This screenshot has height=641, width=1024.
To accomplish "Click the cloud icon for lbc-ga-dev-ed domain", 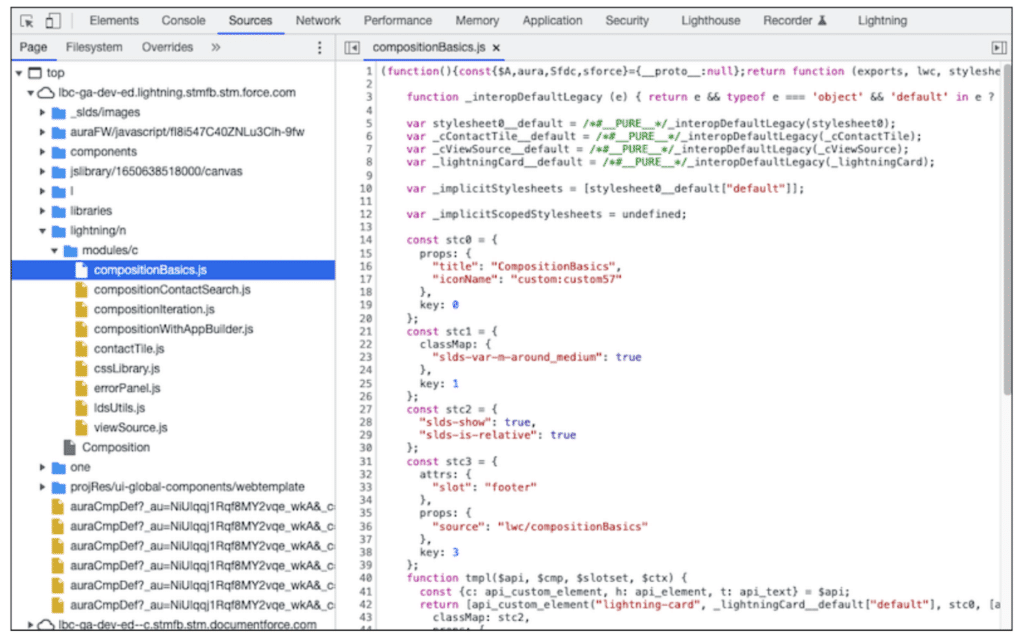I will (45, 93).
